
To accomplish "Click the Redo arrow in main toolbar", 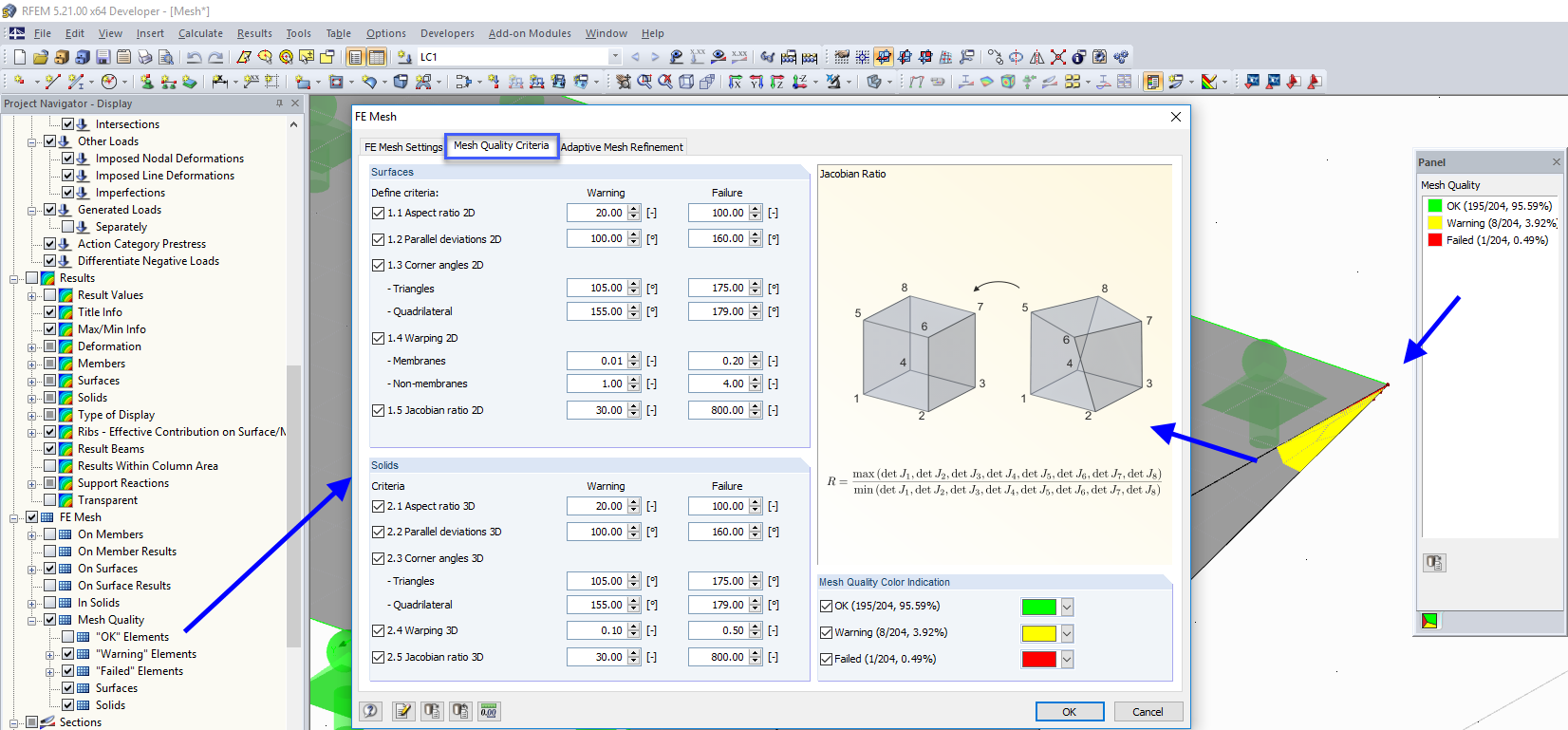I will point(215,57).
